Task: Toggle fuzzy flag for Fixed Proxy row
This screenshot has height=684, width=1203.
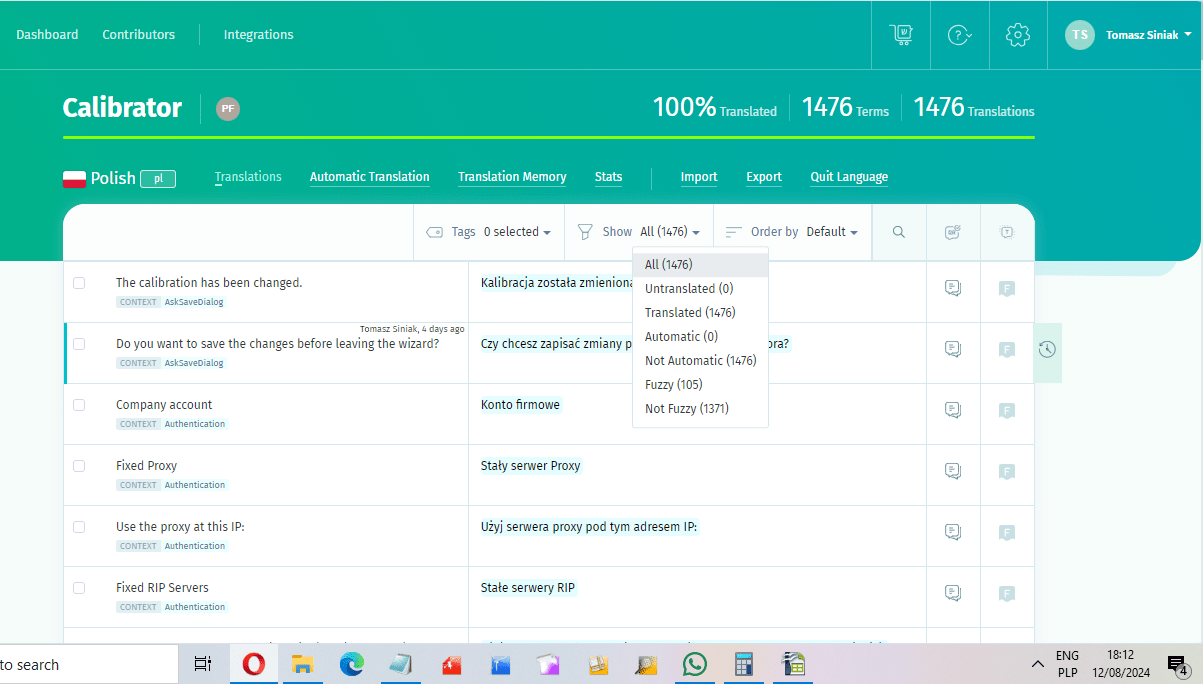Action: click(x=1007, y=471)
